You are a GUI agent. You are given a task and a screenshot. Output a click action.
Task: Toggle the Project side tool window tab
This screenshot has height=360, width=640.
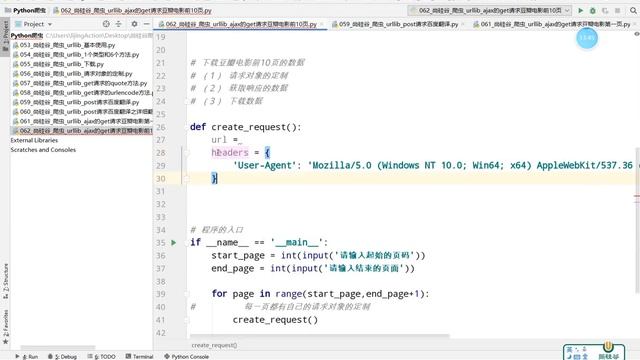click(x=5, y=36)
